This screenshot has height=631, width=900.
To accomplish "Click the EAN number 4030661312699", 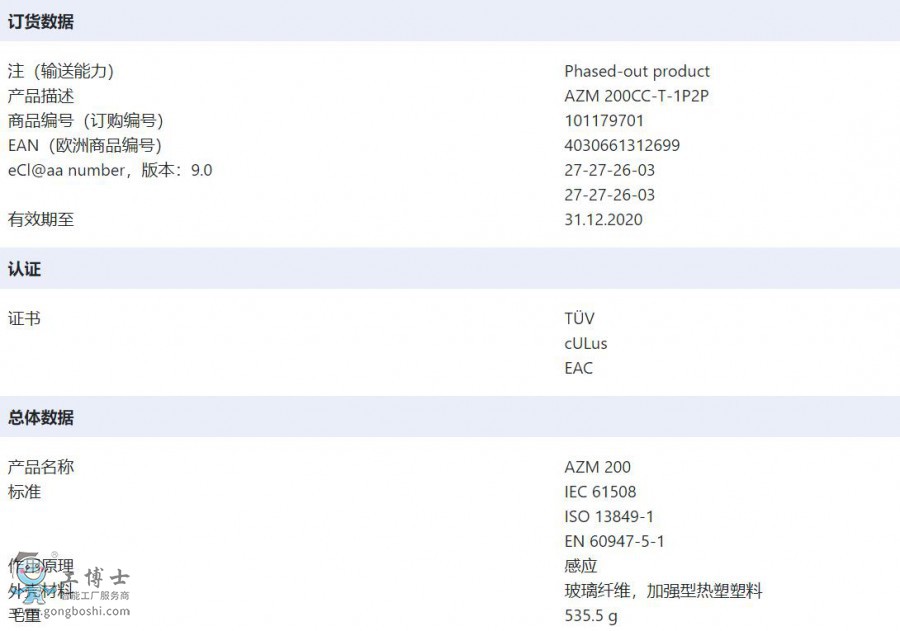I will click(x=622, y=145).
